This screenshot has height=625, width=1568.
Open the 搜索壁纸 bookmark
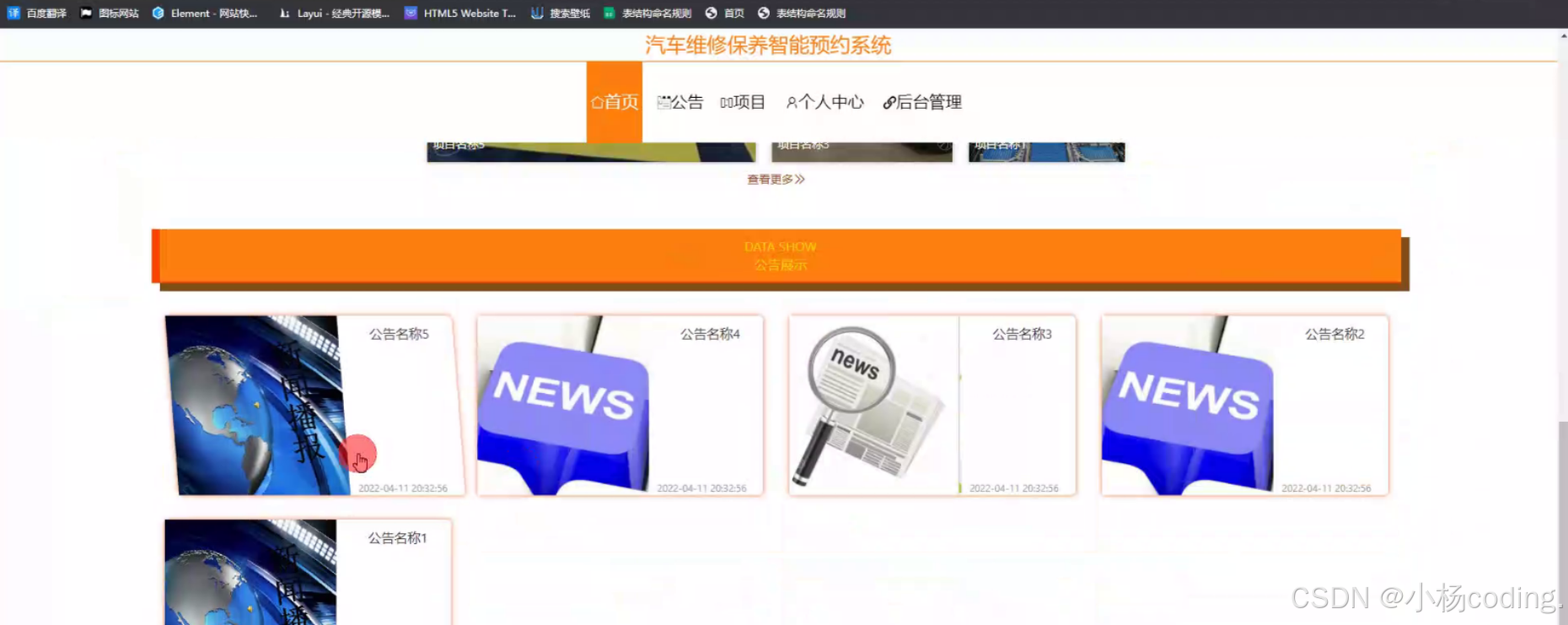click(x=561, y=13)
